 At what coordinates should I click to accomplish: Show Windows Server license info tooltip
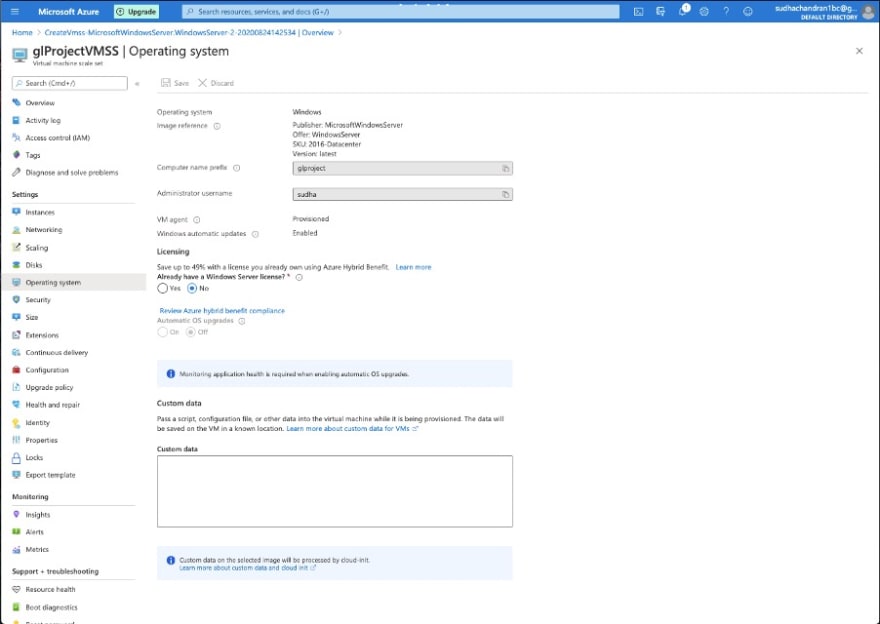click(299, 277)
